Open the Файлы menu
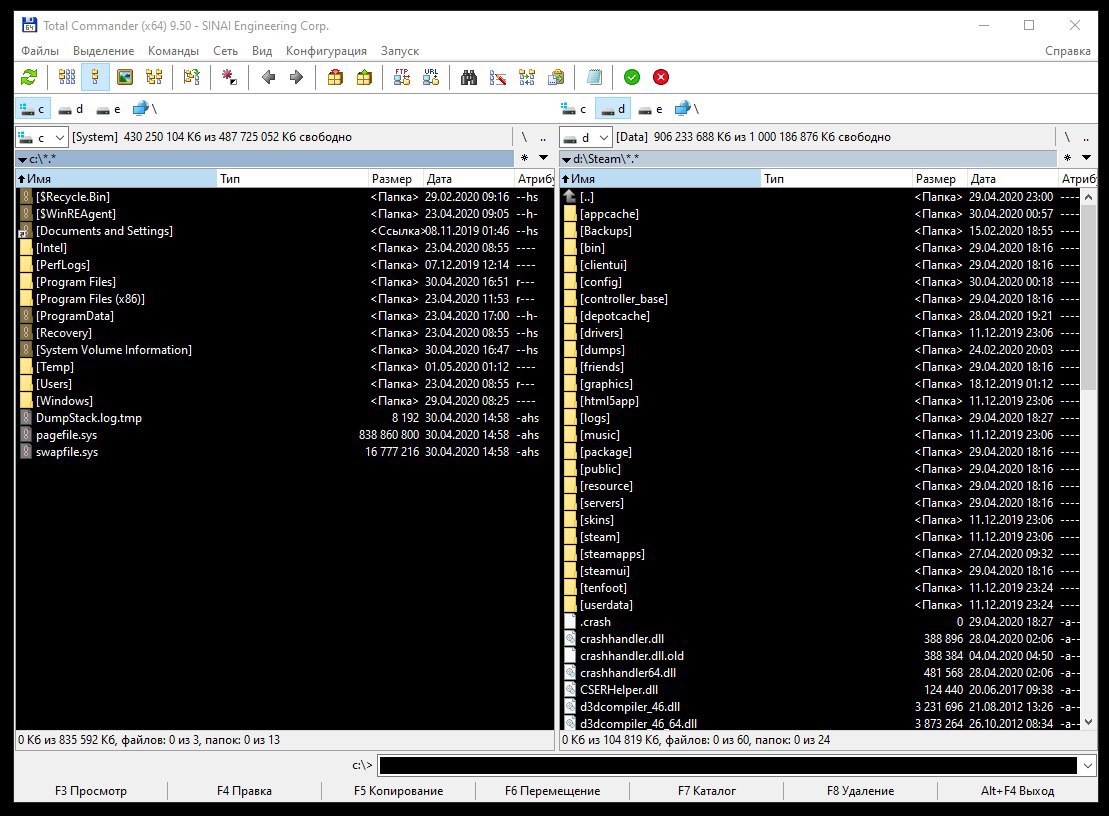Screen dimensions: 1109x816 click(40, 51)
